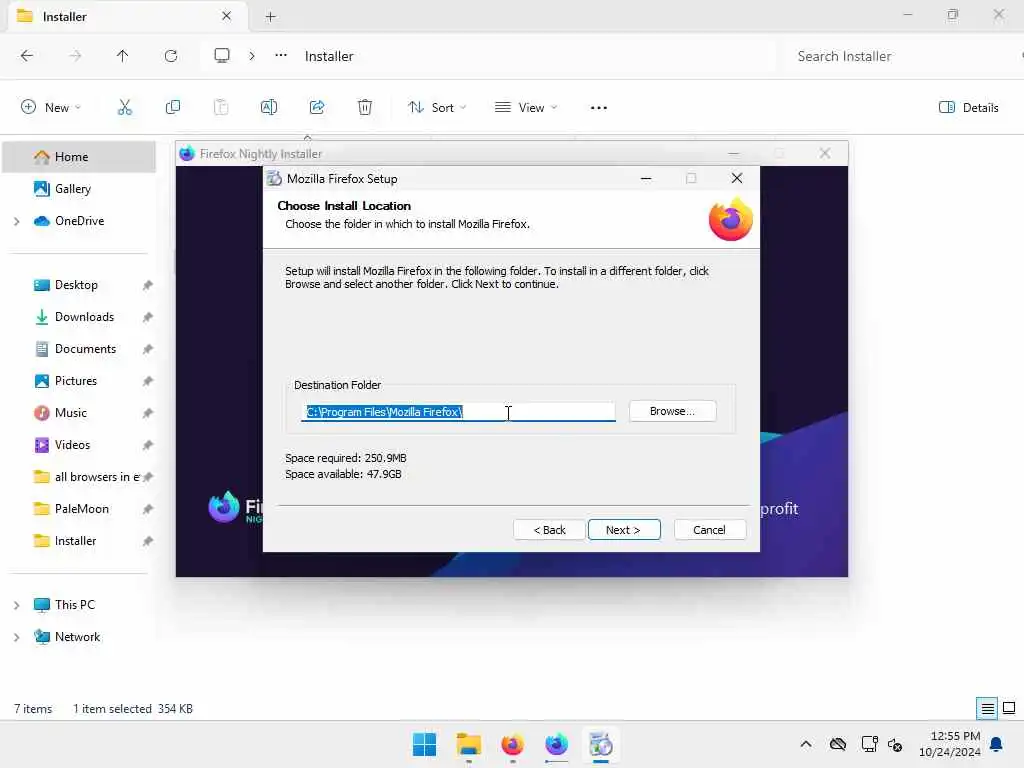This screenshot has height=768, width=1024.
Task: Open Firefox Nightly from the taskbar
Action: [x=556, y=744]
